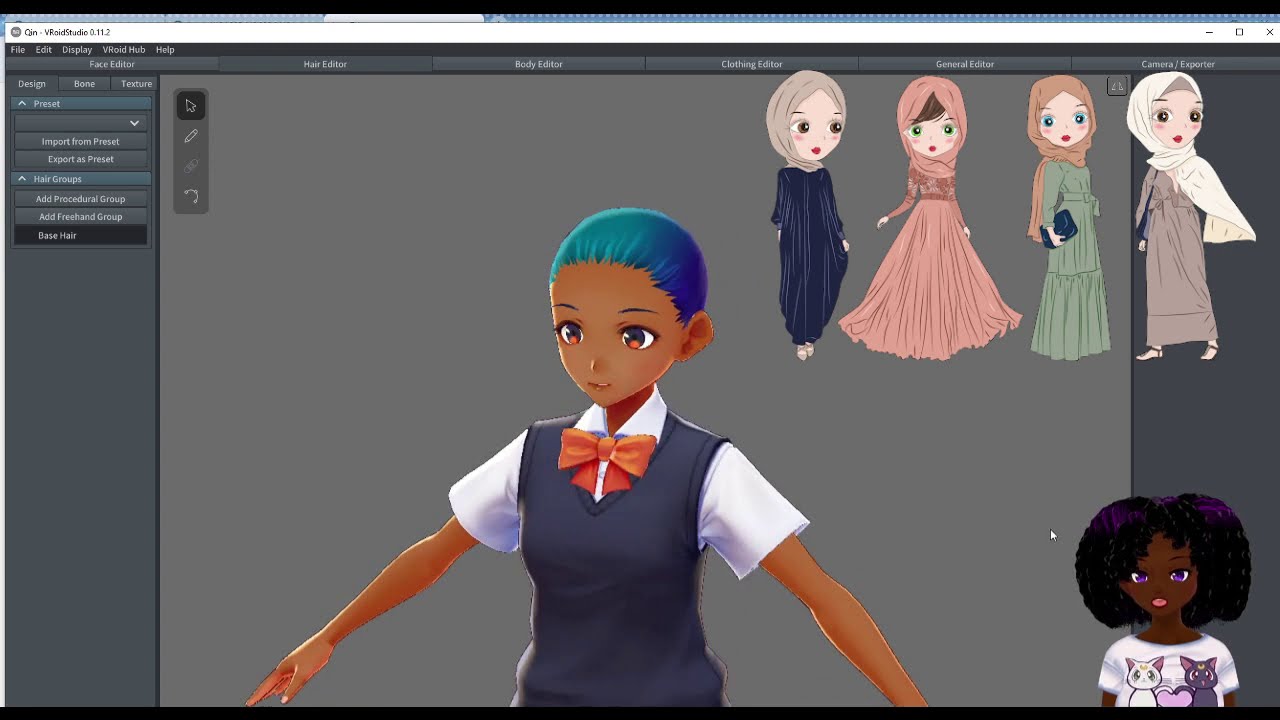Image resolution: width=1280 pixels, height=720 pixels.
Task: Click the VRoidStudio app icon in title bar
Action: tap(16, 32)
